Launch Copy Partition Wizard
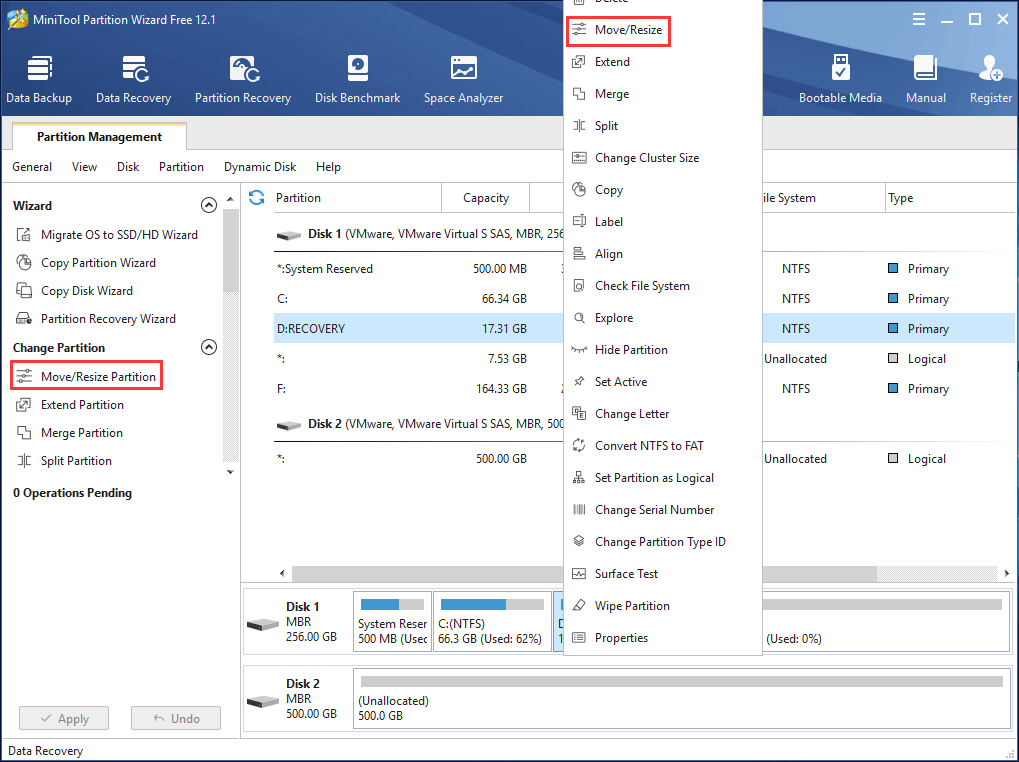 pos(86,262)
